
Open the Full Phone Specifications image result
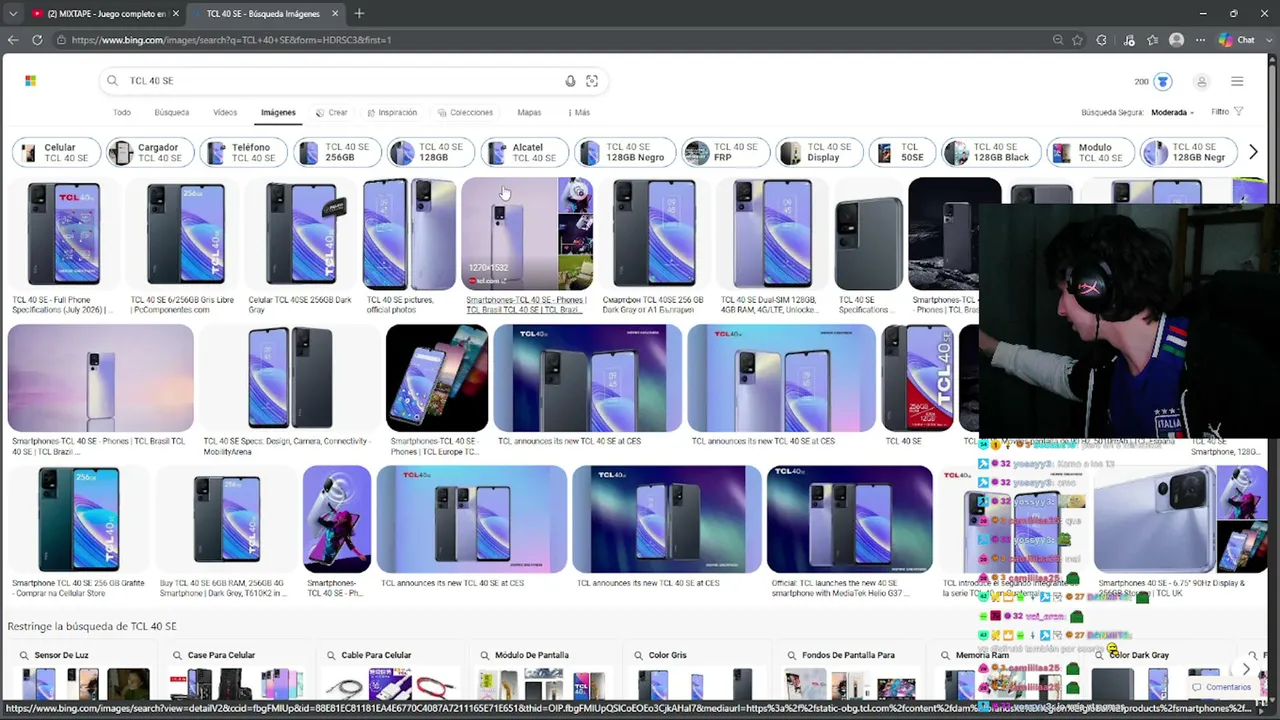pos(64,234)
